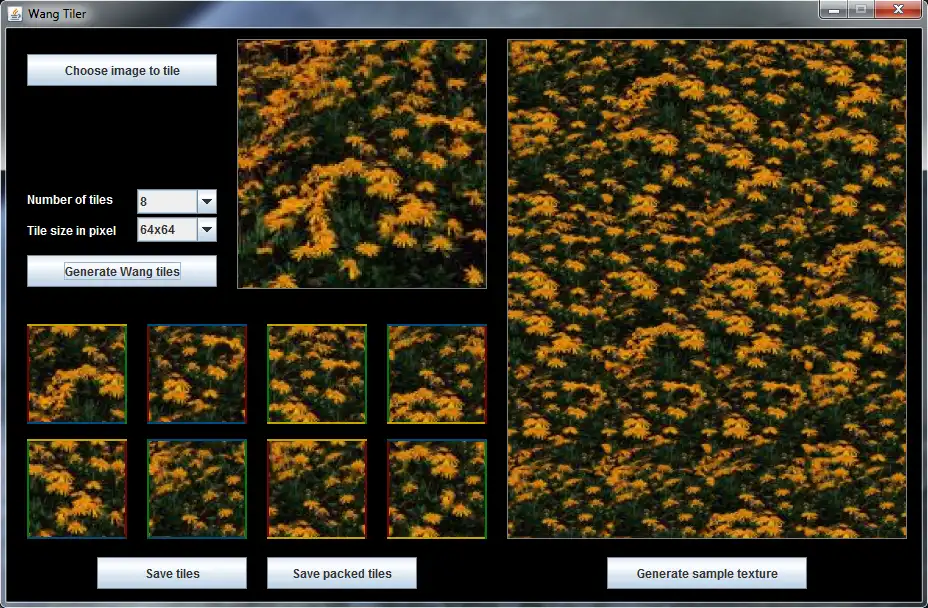Click the Save packed tiles button
The height and width of the screenshot is (608, 928).
[342, 573]
